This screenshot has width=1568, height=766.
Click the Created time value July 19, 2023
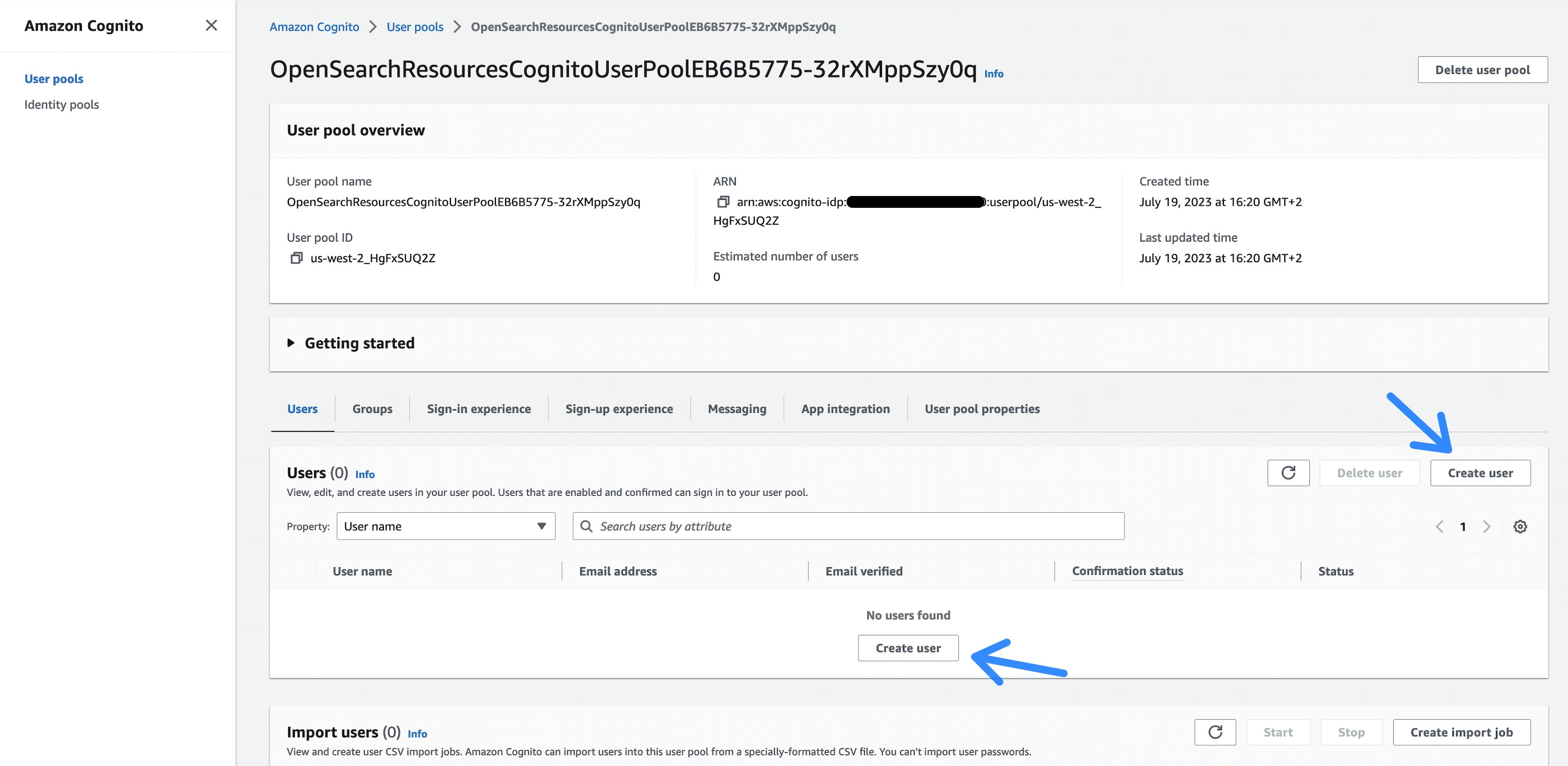1220,202
